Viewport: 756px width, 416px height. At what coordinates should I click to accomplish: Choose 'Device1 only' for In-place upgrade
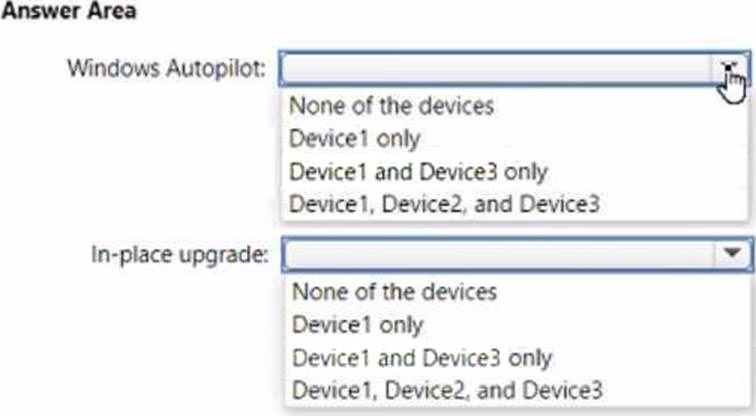click(x=357, y=325)
